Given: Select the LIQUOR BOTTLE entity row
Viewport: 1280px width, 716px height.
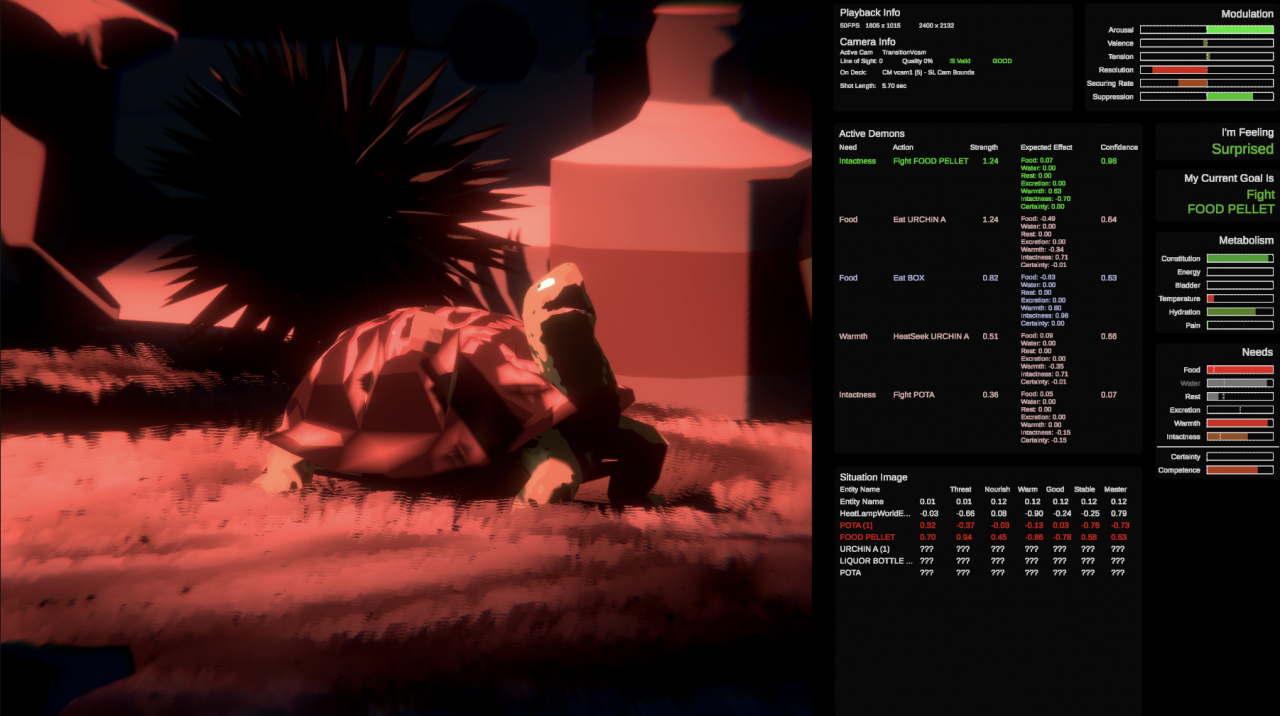Looking at the screenshot, I should click(876, 561).
